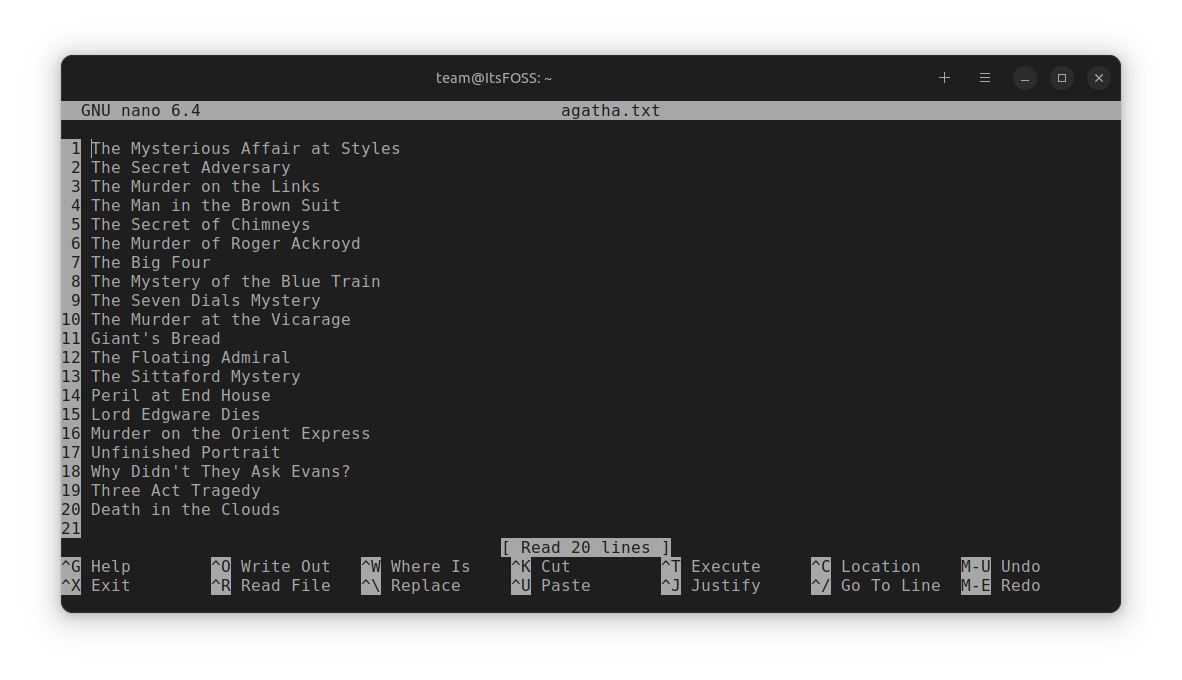Click line 'Peril at End House'
This screenshot has height=680, width=1182.
(181, 395)
